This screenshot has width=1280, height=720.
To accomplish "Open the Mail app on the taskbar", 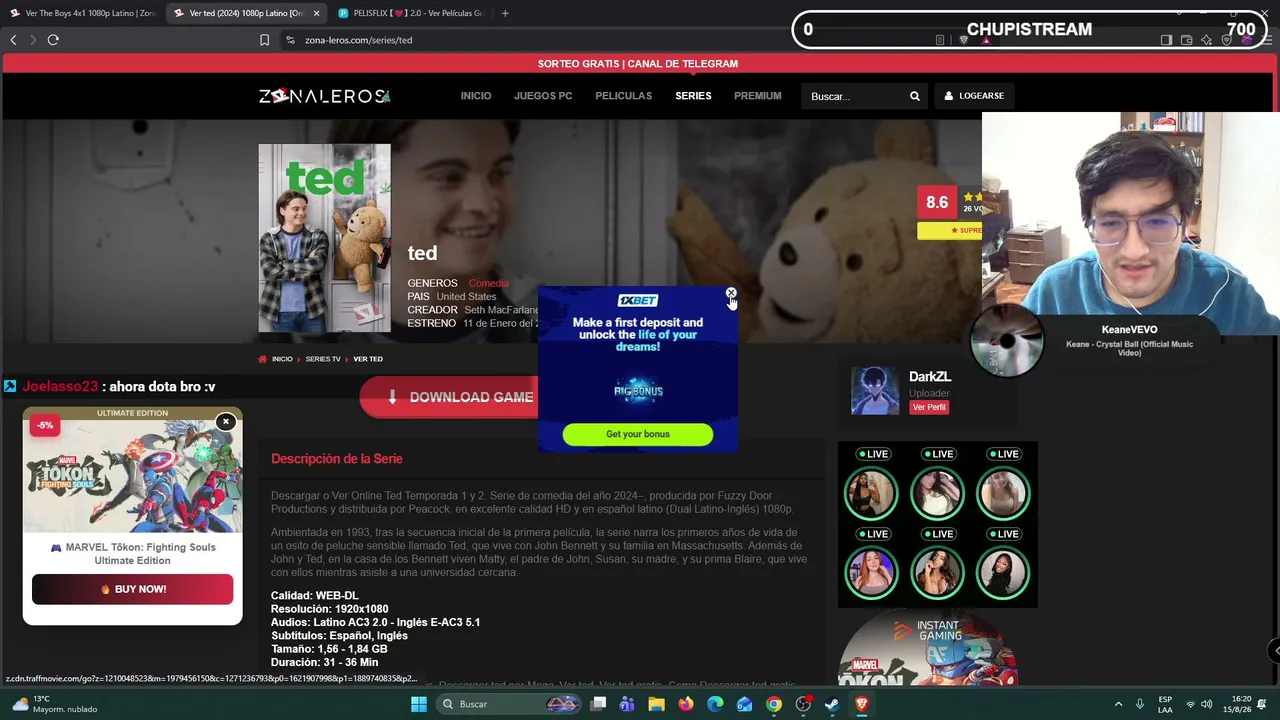I will tap(744, 704).
